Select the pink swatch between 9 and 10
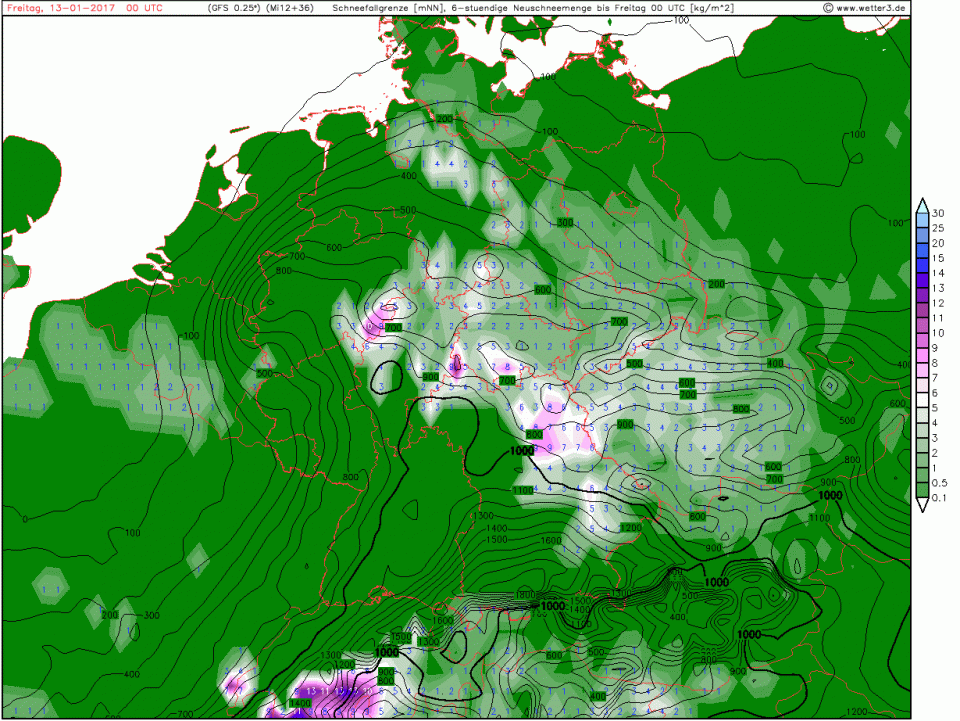This screenshot has height=721, width=960. (922, 340)
